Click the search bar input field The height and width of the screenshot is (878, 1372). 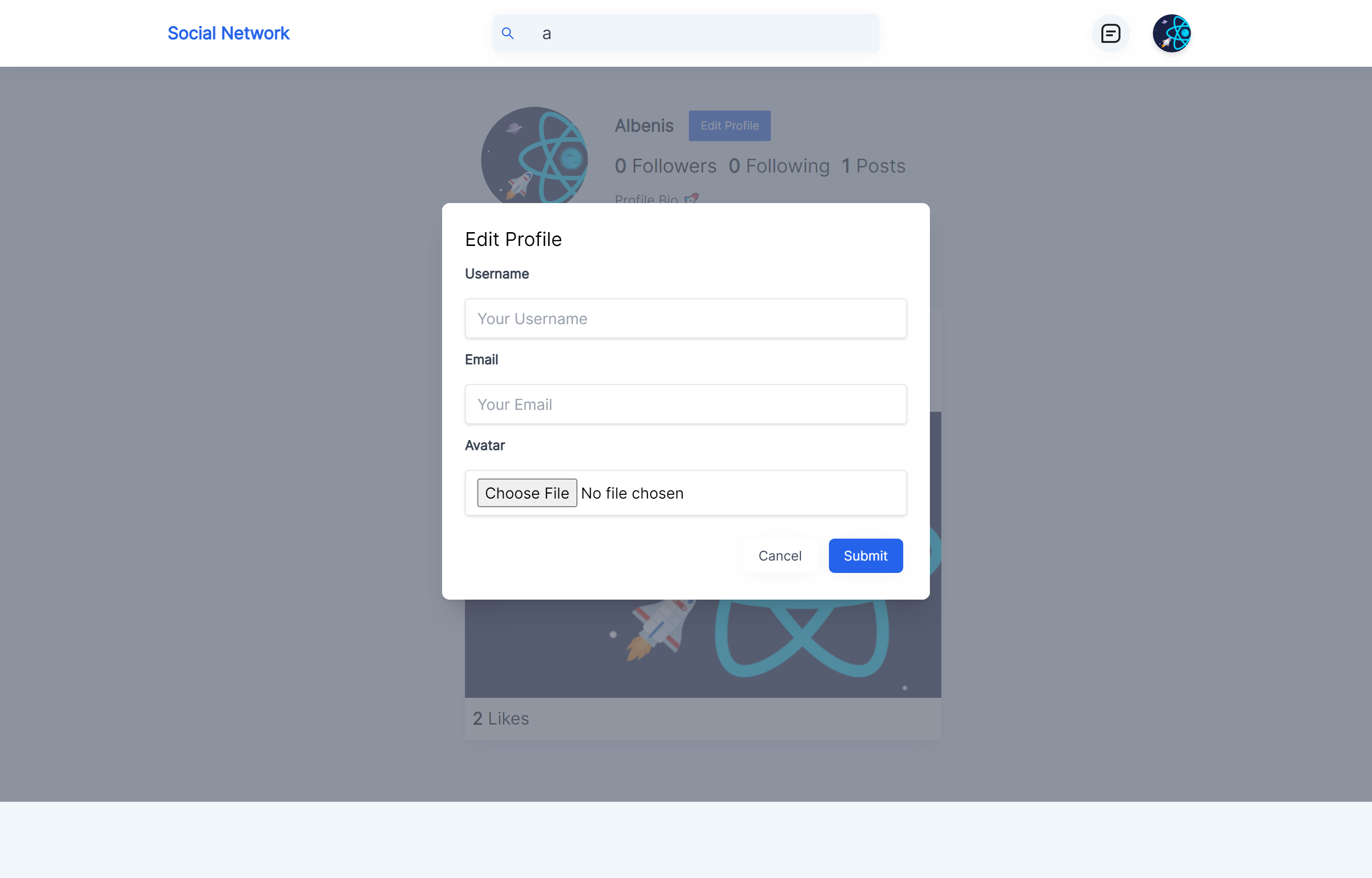[686, 33]
